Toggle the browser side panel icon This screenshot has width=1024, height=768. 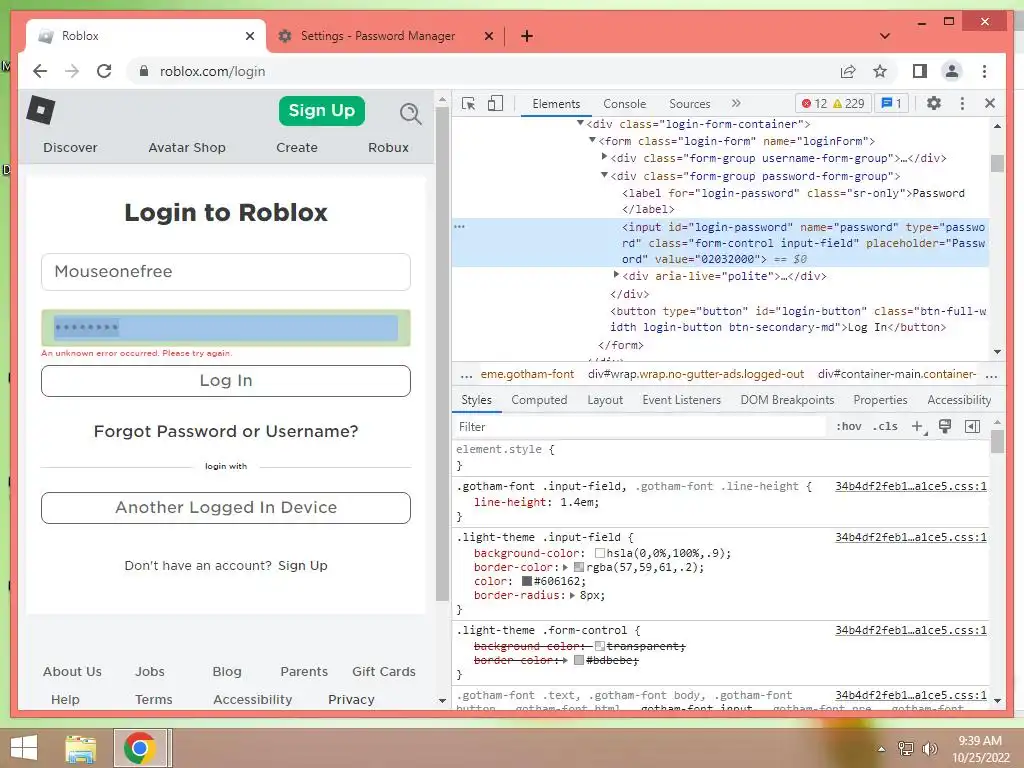click(x=920, y=71)
